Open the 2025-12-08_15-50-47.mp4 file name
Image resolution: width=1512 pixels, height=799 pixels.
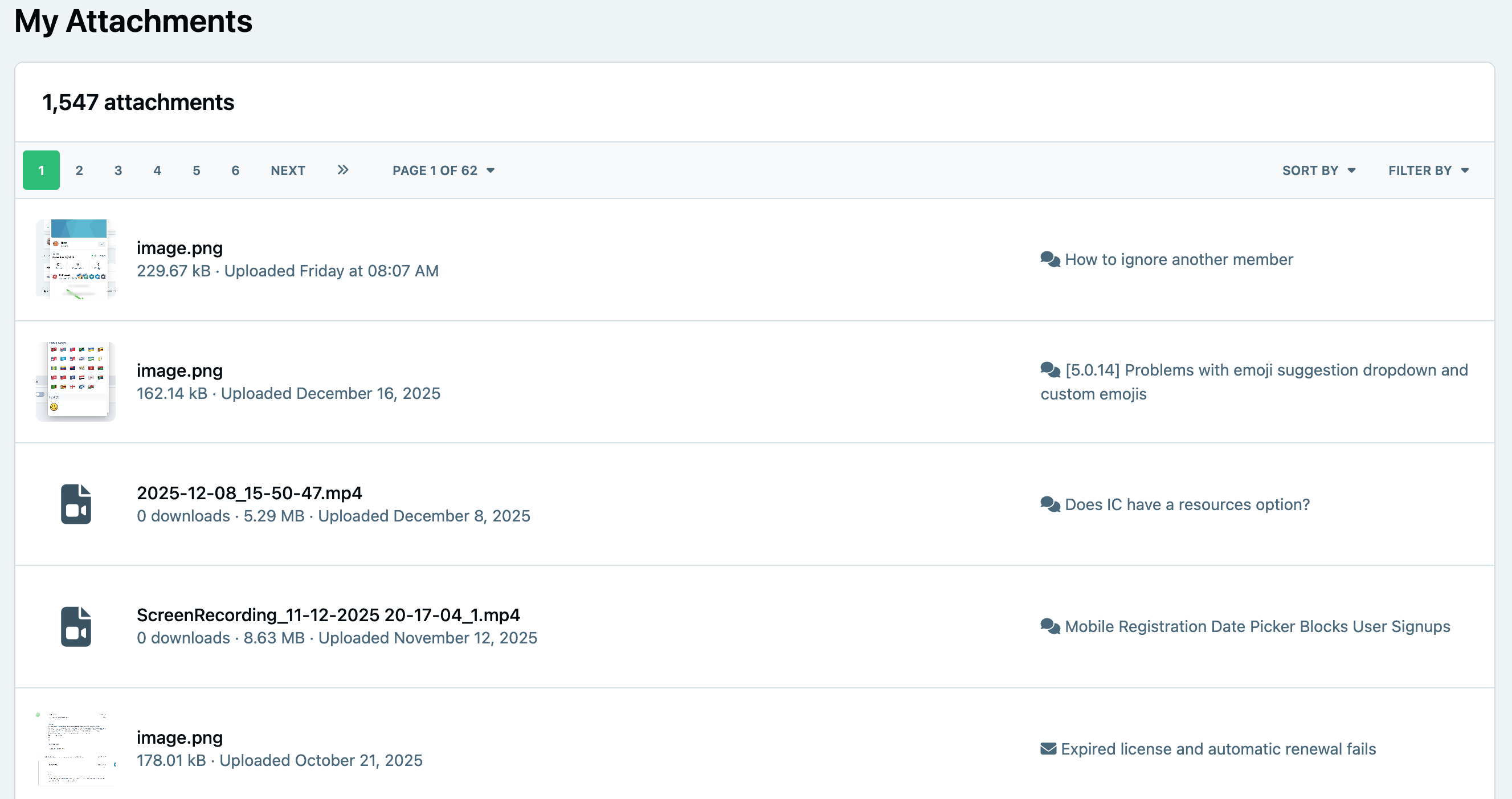pyautogui.click(x=250, y=492)
